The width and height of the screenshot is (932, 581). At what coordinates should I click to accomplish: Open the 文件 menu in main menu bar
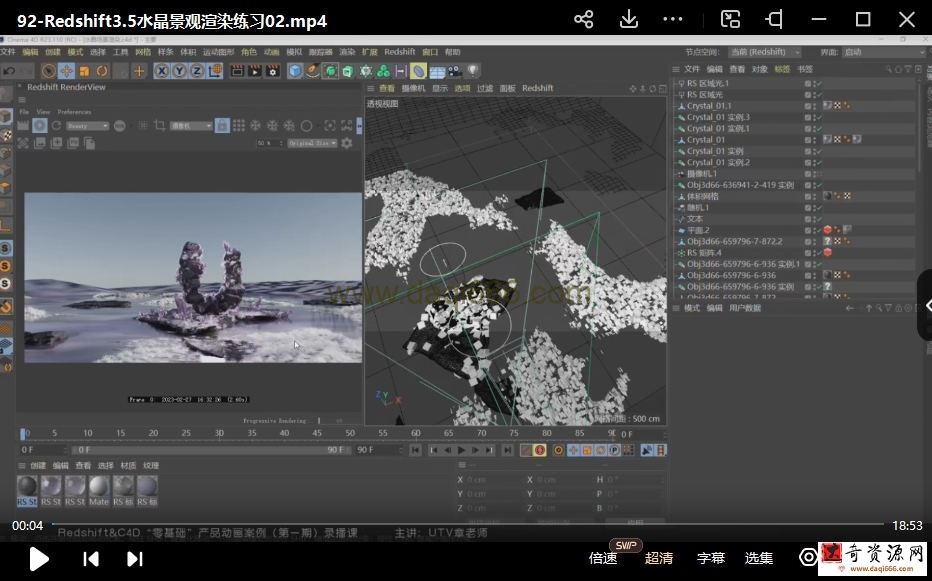coord(8,52)
